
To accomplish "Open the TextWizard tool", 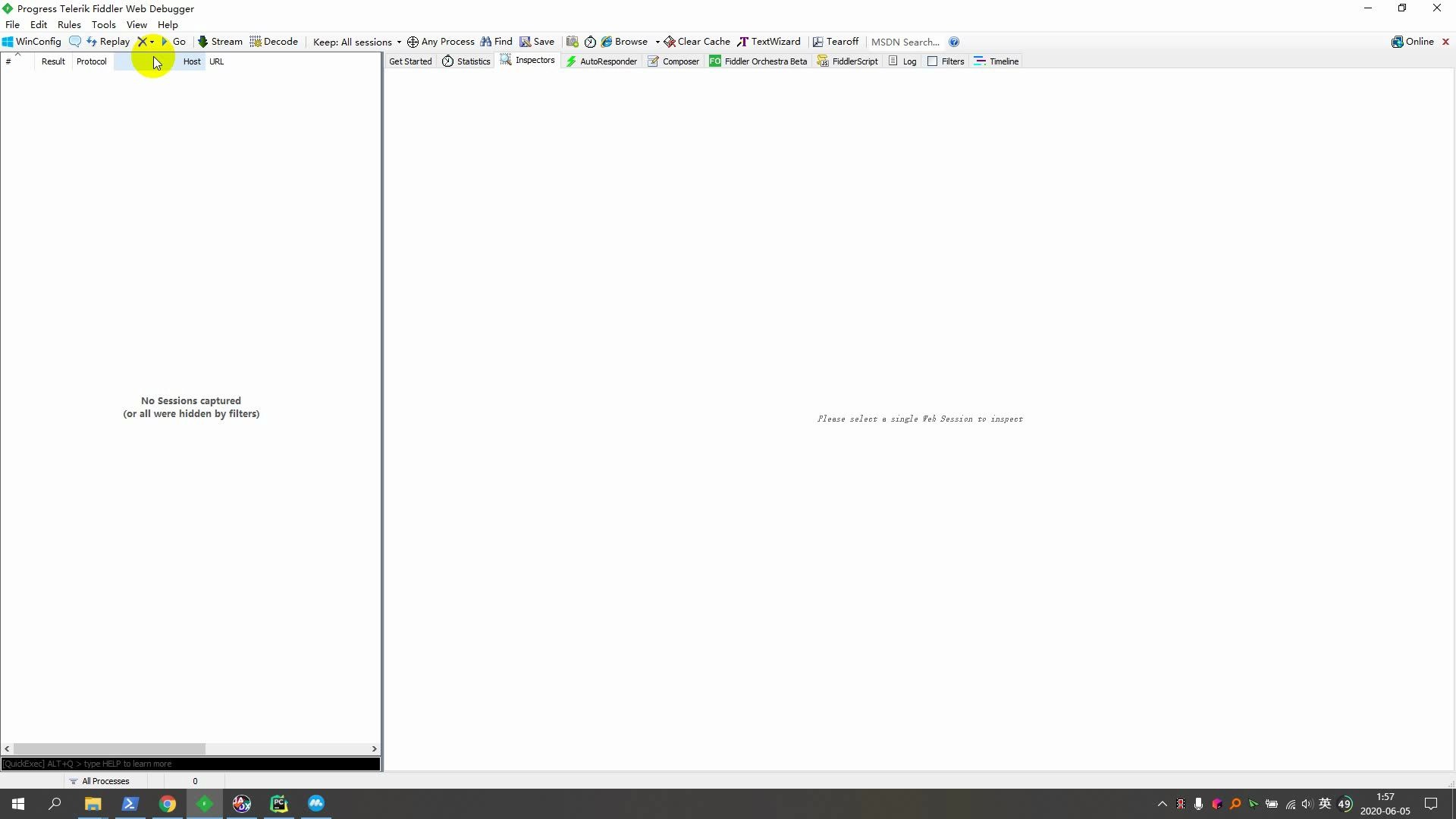I will click(x=769, y=42).
